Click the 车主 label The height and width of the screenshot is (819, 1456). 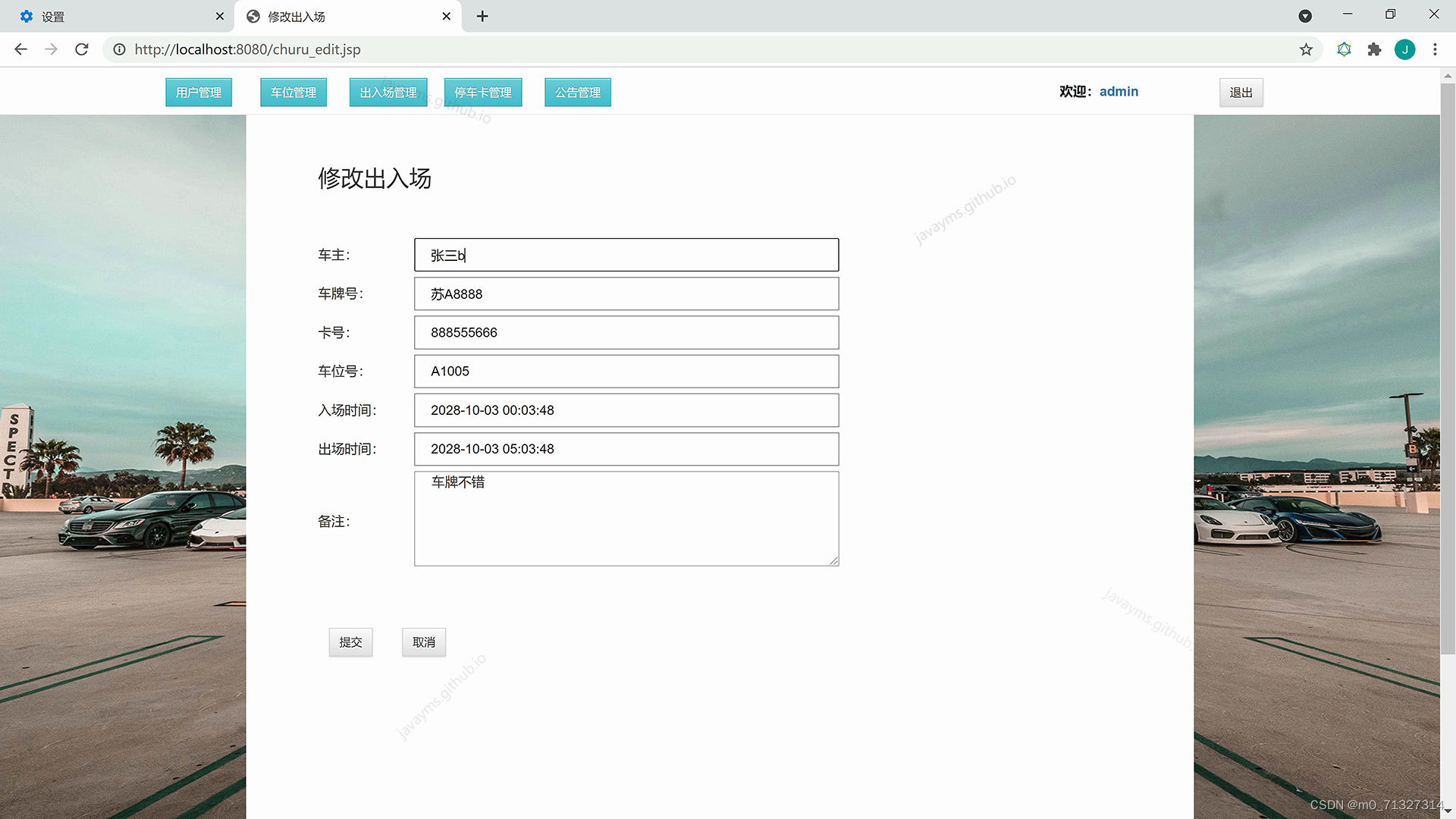point(334,255)
